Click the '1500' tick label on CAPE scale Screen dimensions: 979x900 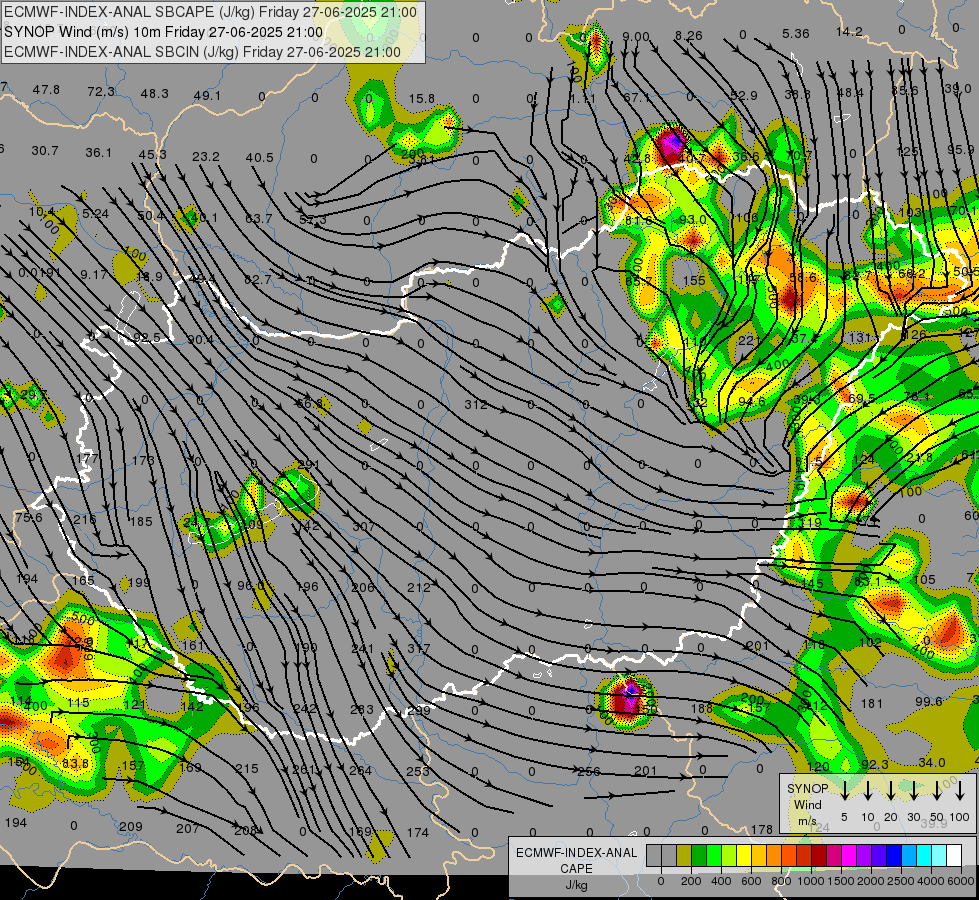[840, 881]
